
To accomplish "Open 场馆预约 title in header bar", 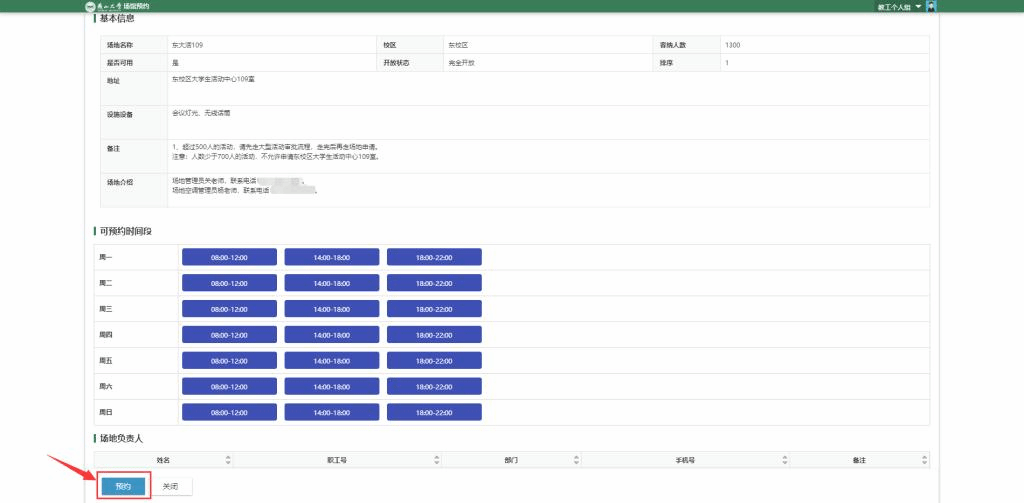I will (x=136, y=6).
